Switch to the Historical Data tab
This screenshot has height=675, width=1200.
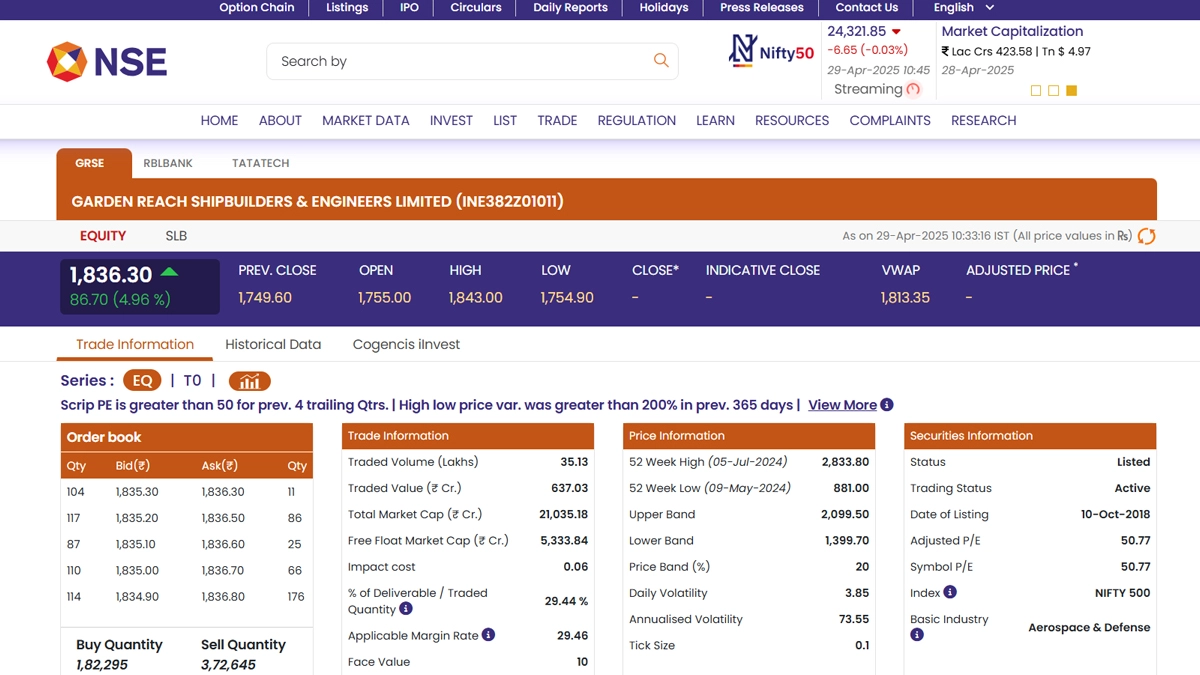tap(273, 344)
